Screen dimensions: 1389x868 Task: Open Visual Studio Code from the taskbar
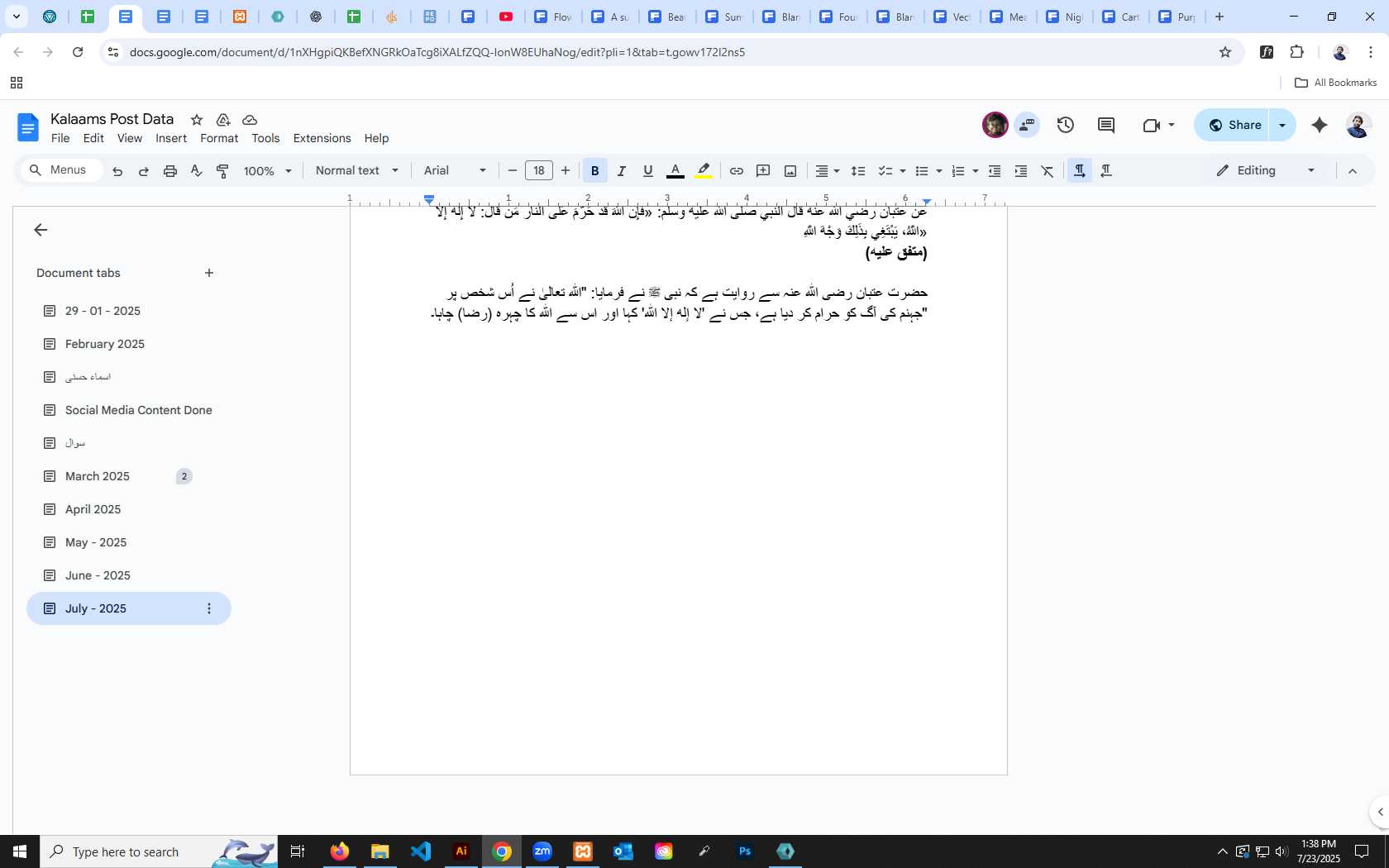click(x=421, y=851)
